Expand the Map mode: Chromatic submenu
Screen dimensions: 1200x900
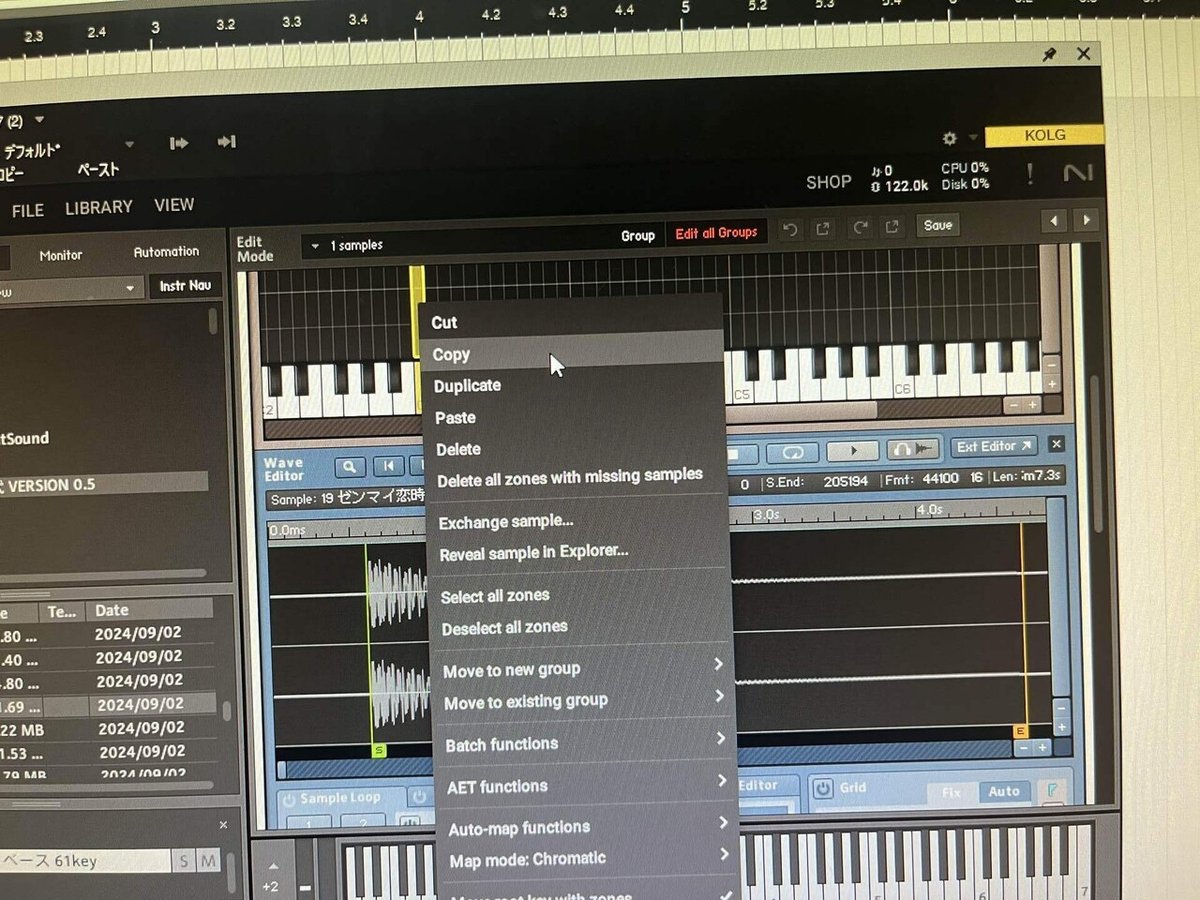(723, 853)
